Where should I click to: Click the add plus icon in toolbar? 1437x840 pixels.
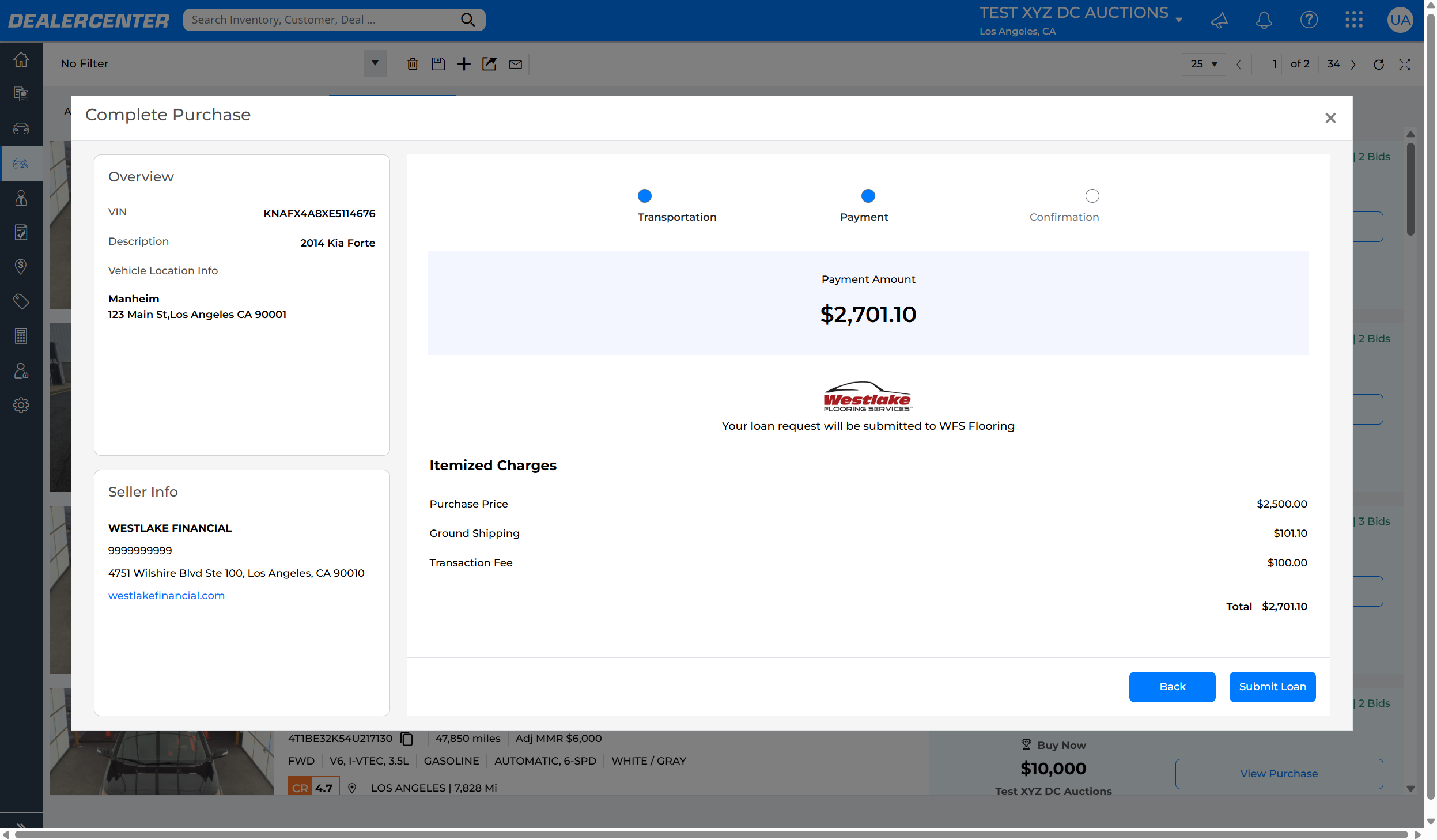pos(464,64)
